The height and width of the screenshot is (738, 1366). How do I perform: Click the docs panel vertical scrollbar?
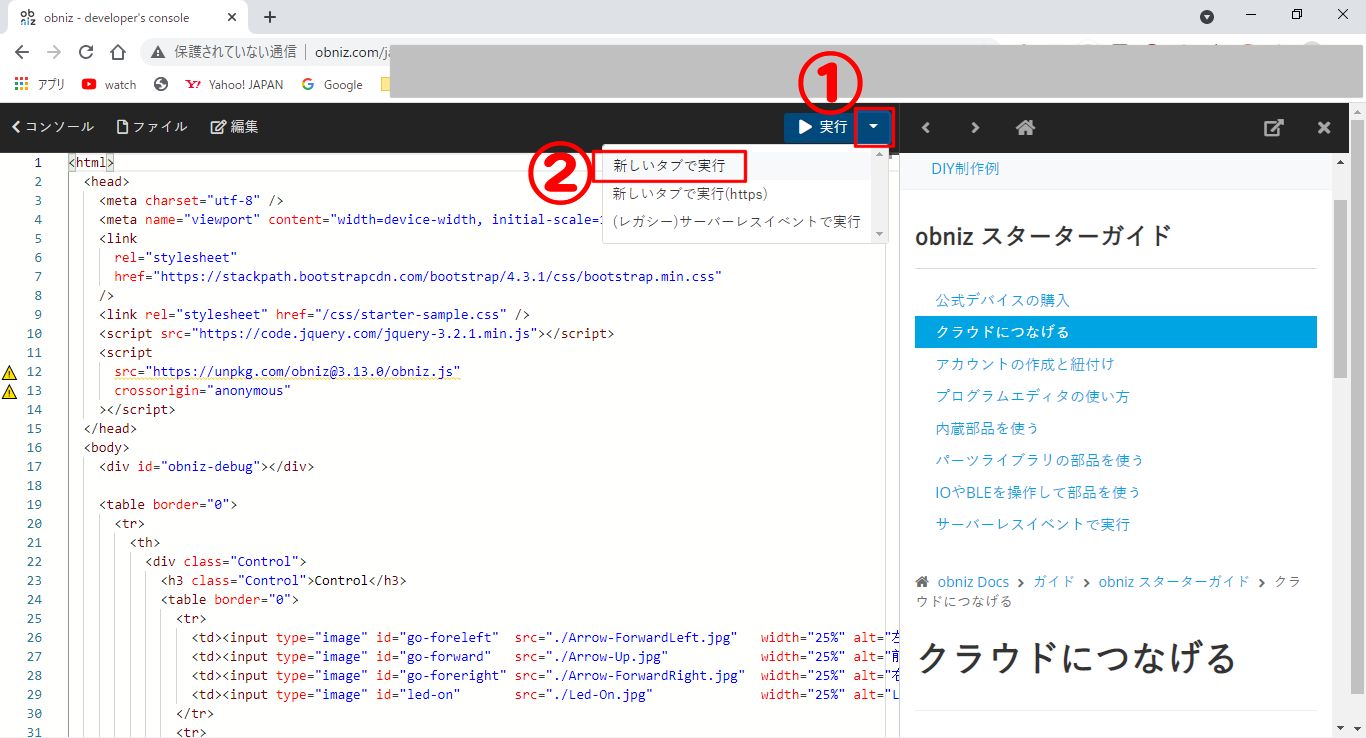[1341, 290]
